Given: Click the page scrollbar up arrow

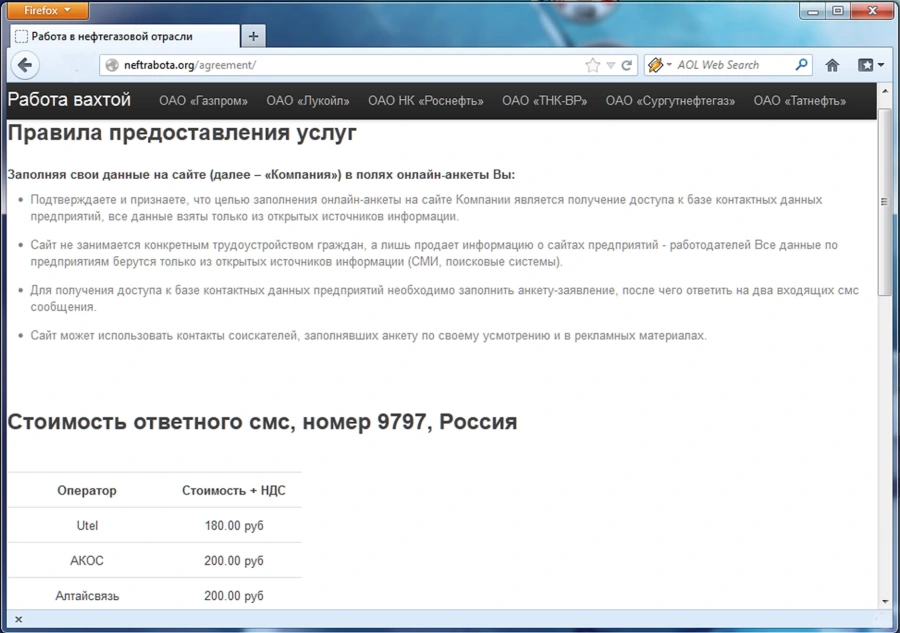Looking at the screenshot, I should point(885,91).
